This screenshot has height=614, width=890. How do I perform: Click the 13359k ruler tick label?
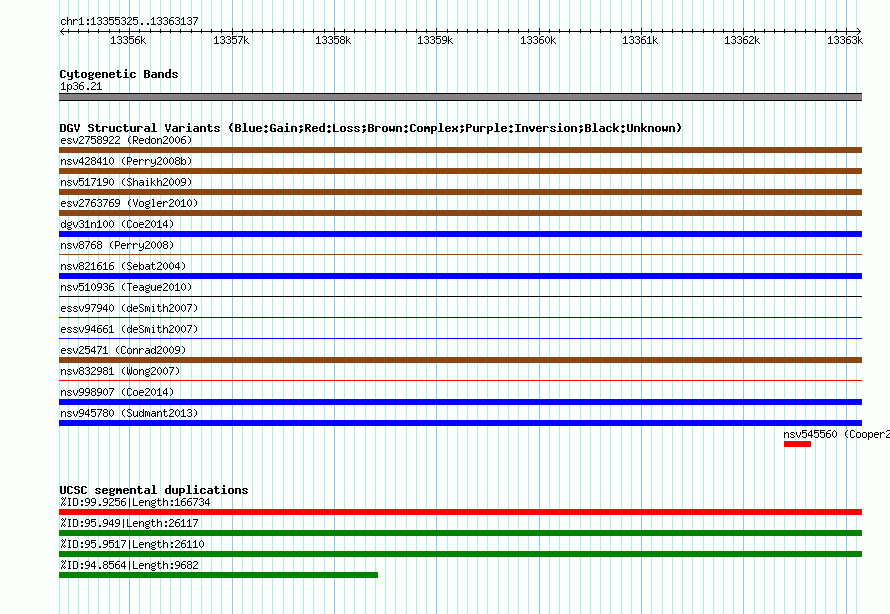point(435,40)
